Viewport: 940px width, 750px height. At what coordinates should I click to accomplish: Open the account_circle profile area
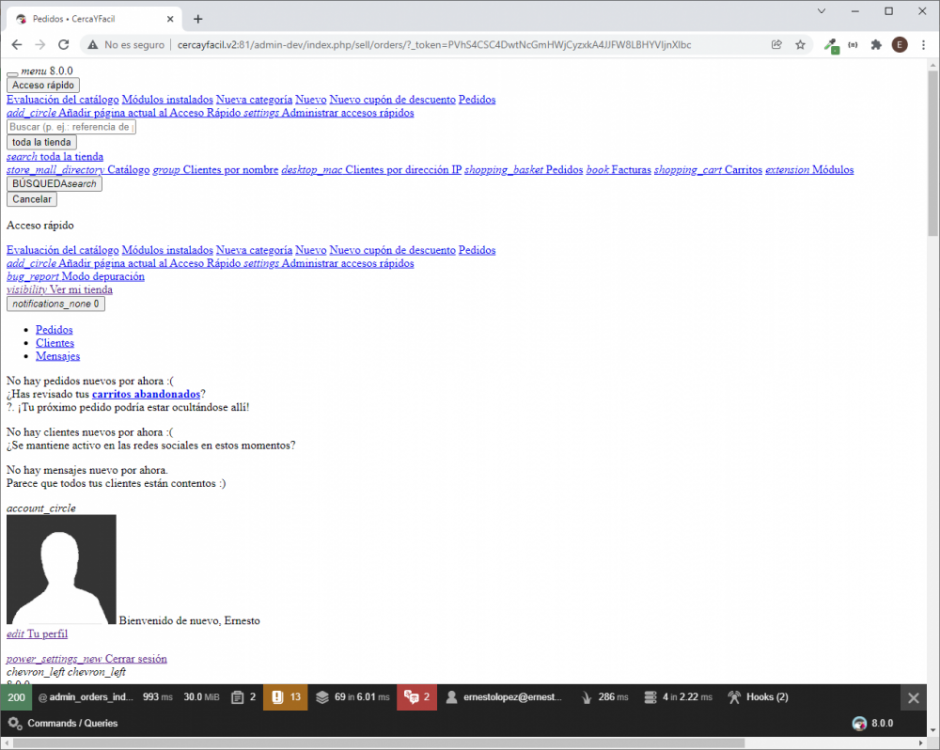pyautogui.click(x=60, y=569)
